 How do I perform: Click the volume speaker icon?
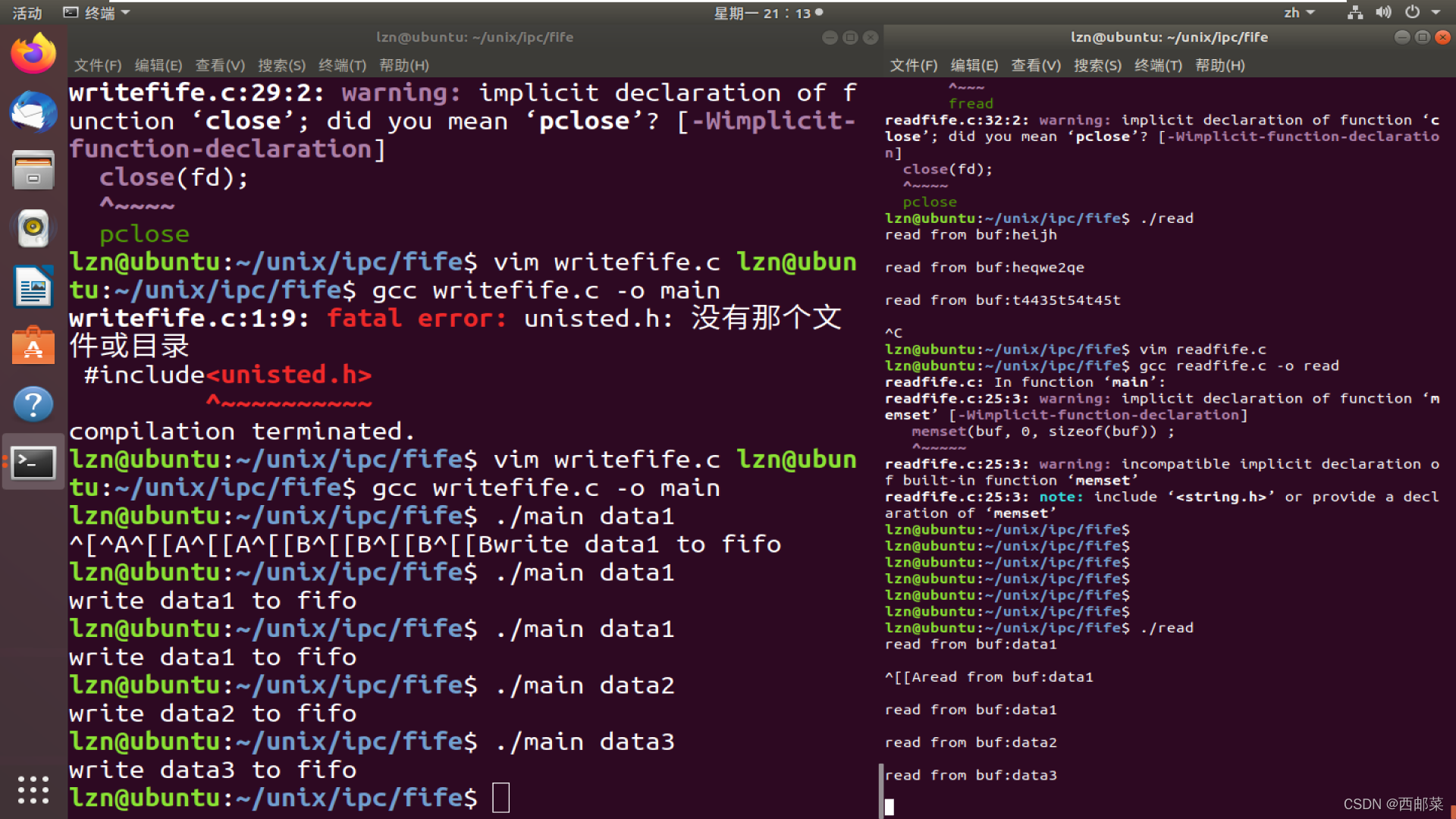tap(1383, 13)
